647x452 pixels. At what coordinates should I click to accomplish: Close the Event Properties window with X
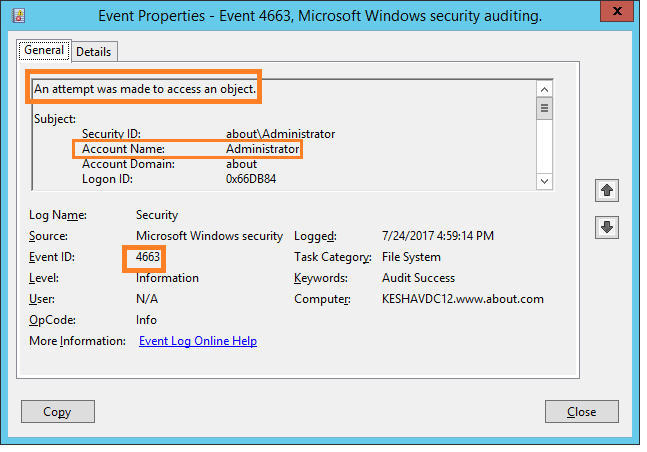619,14
